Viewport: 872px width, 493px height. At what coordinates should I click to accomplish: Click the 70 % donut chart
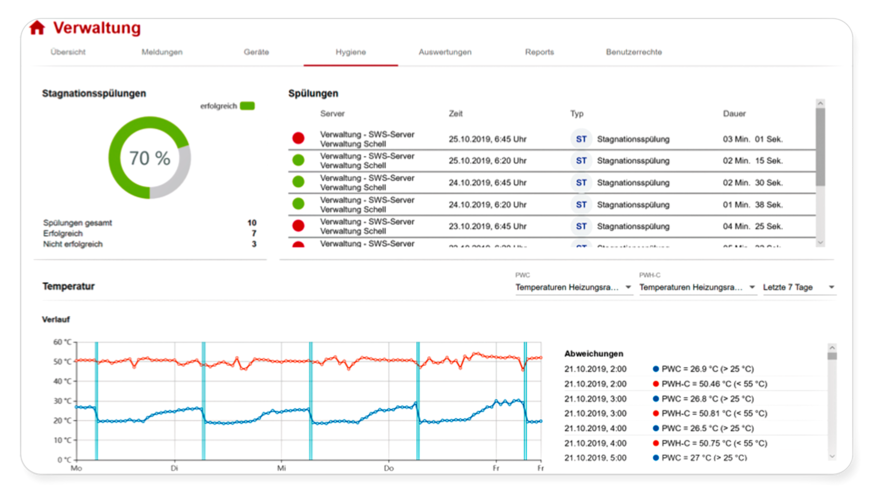click(149, 158)
